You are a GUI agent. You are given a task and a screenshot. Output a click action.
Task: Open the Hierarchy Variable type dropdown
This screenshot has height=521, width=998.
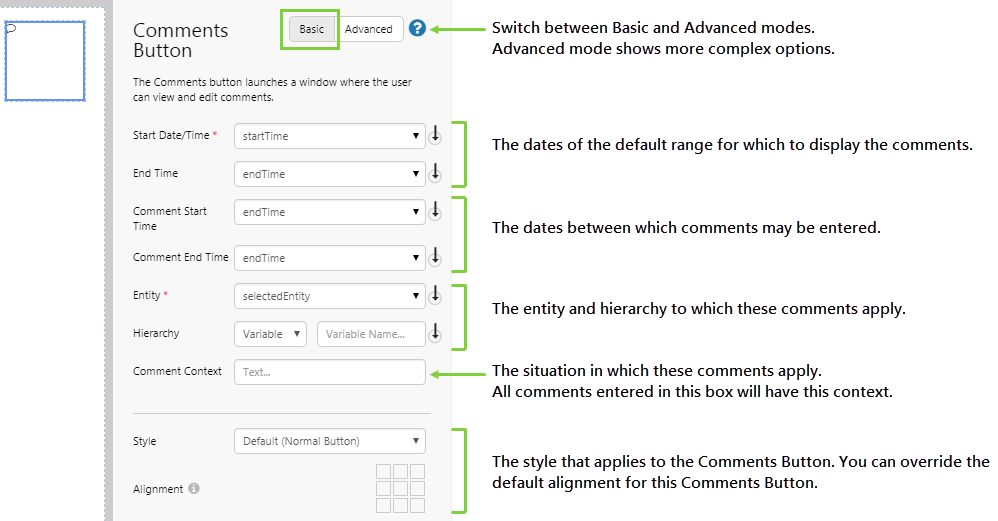(270, 334)
